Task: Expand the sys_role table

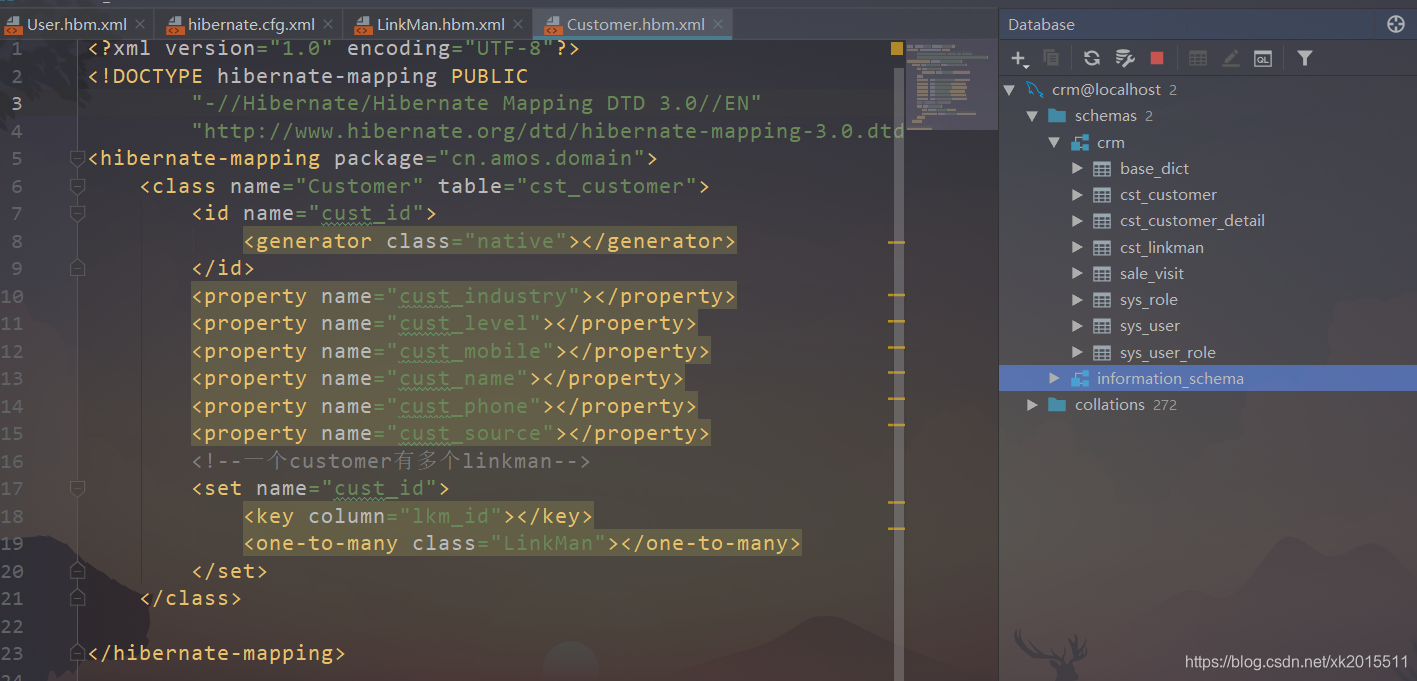Action: 1077,300
